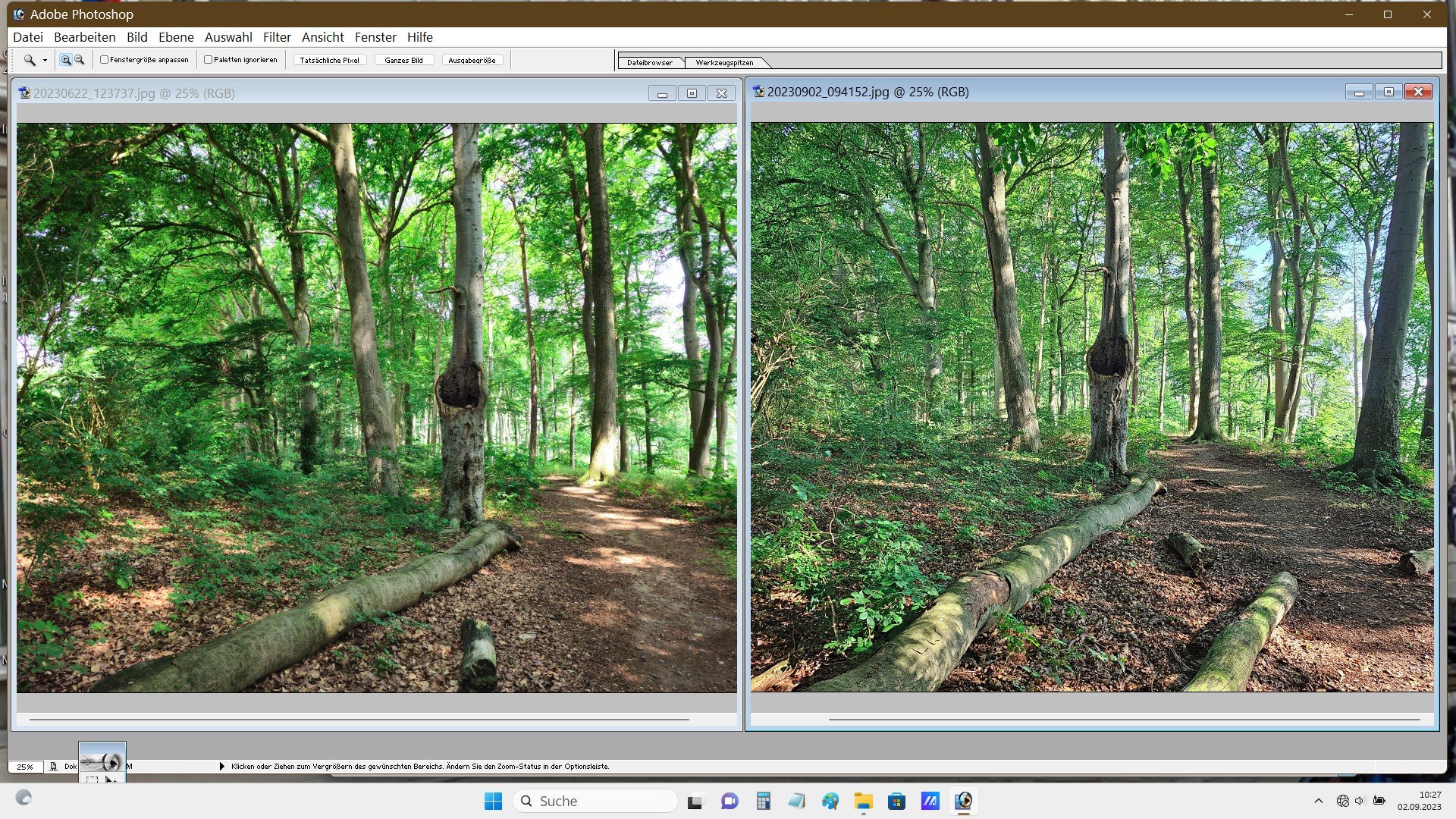The width and height of the screenshot is (1456, 819).
Task: Open Calculator from the taskbar
Action: 763,802
